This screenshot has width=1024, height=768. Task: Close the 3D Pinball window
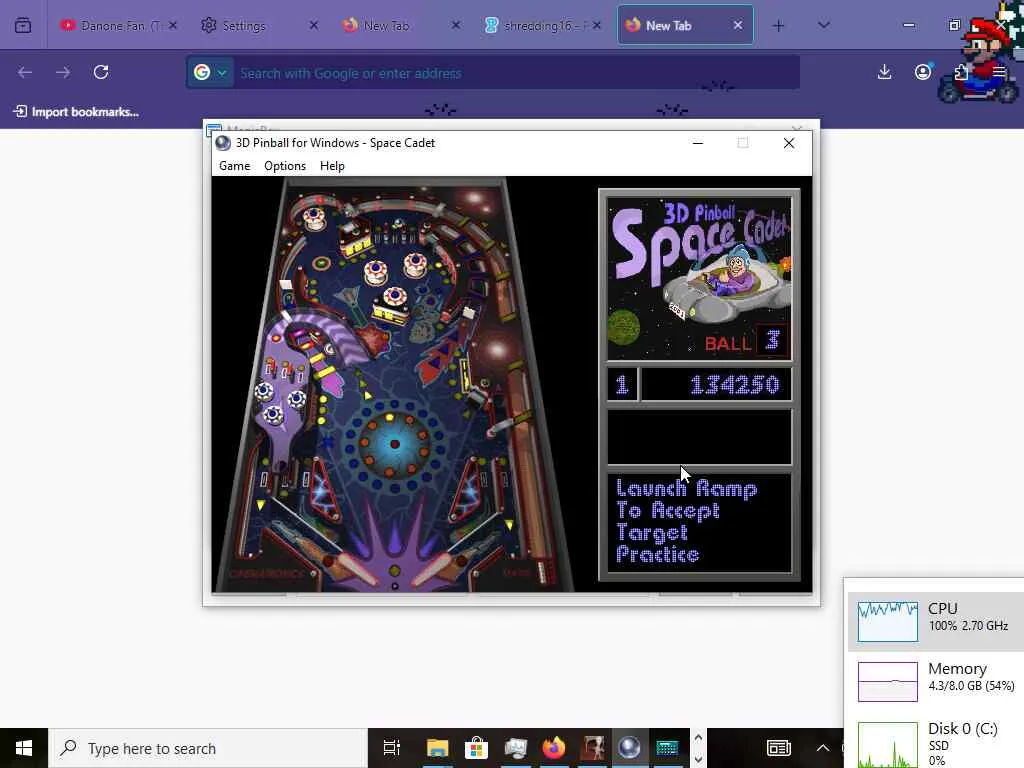(x=789, y=143)
